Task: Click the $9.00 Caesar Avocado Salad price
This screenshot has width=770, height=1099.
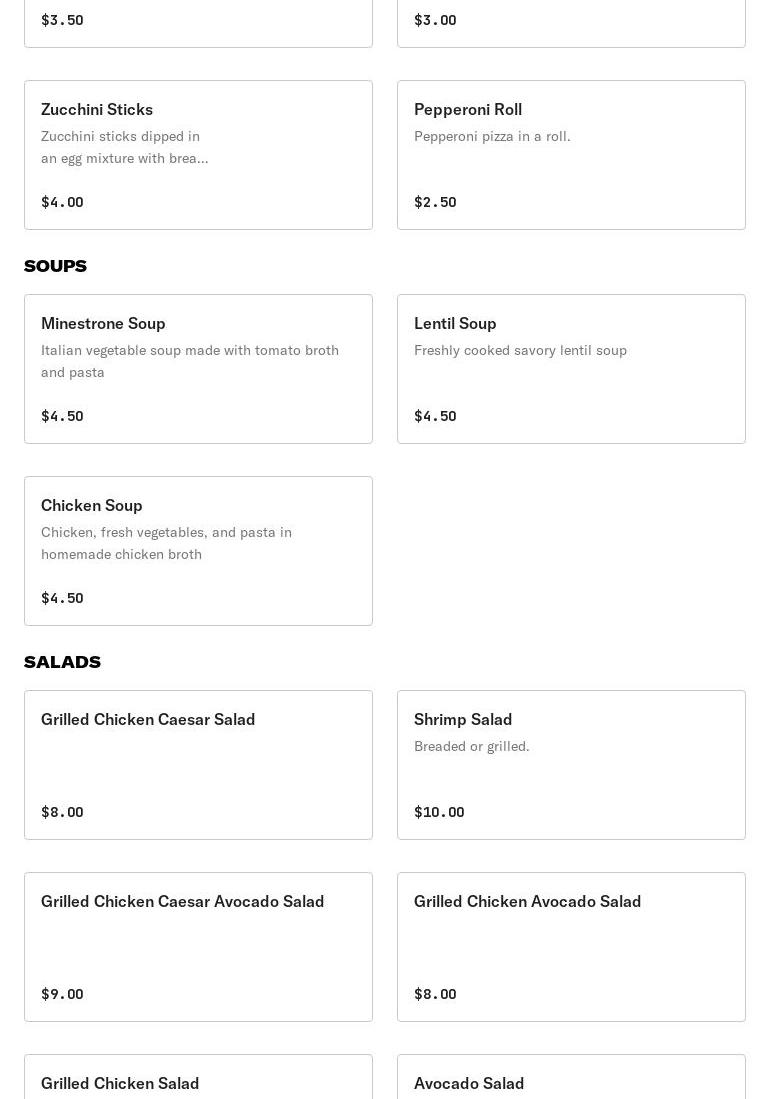Action: (x=62, y=994)
